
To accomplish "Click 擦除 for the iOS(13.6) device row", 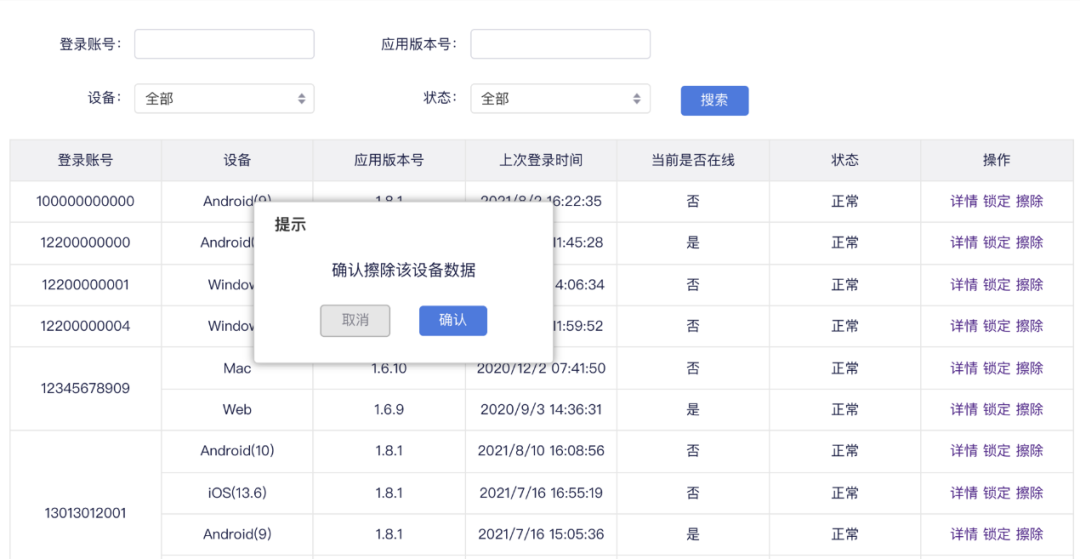I will tap(1029, 493).
